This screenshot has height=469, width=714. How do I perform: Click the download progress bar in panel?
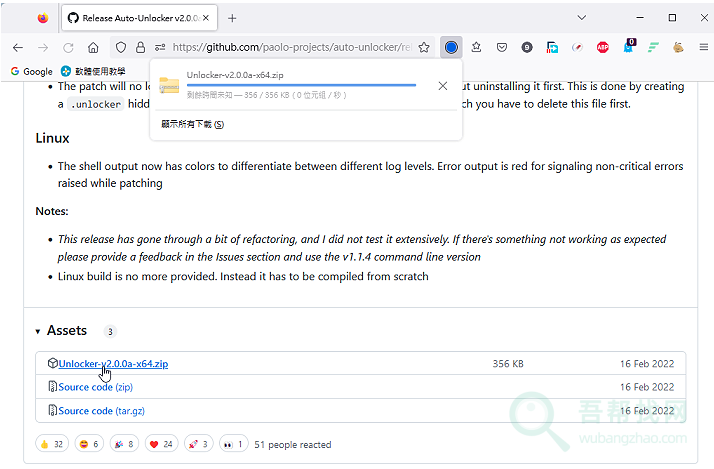pos(301,85)
